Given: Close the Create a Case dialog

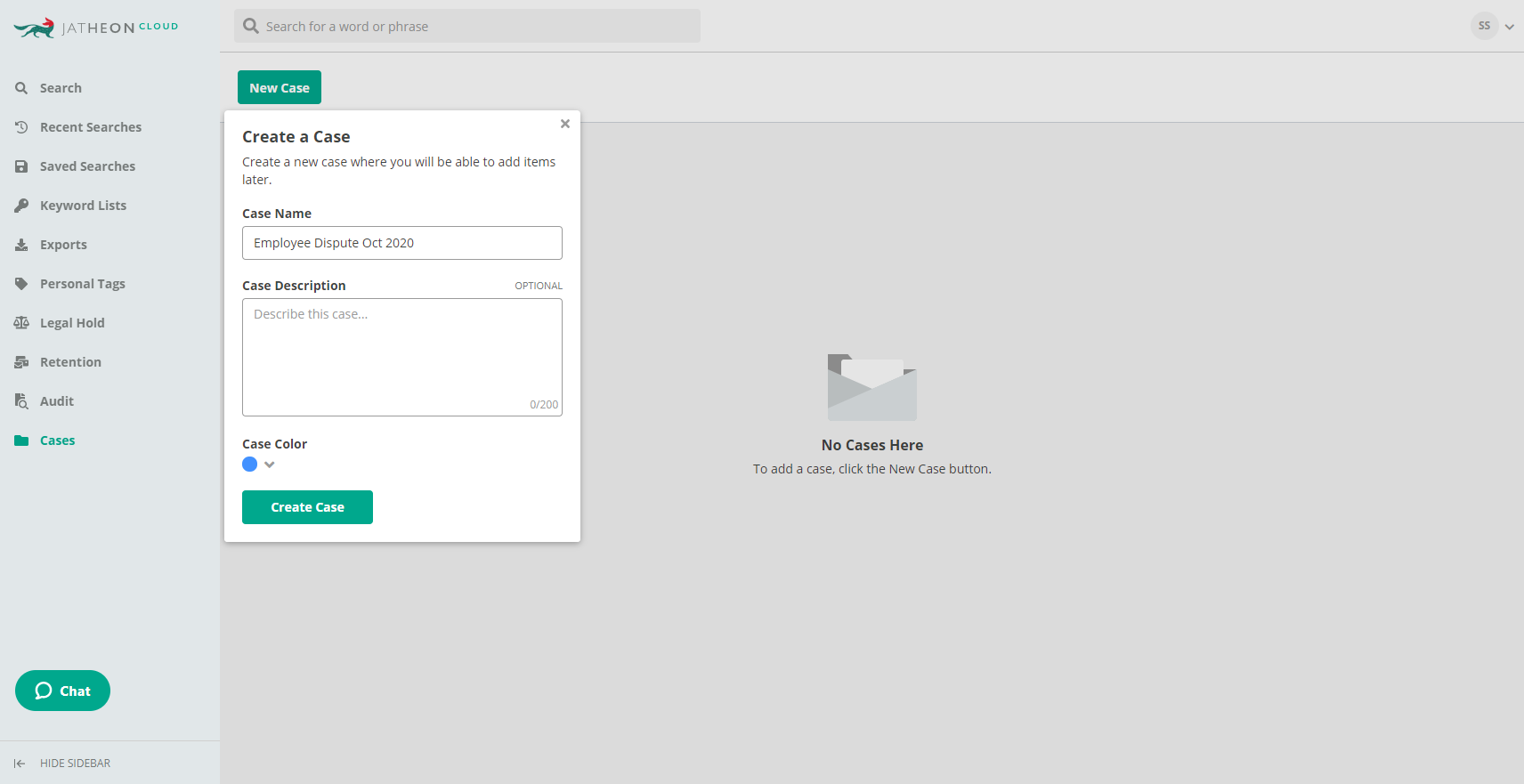Looking at the screenshot, I should (565, 124).
